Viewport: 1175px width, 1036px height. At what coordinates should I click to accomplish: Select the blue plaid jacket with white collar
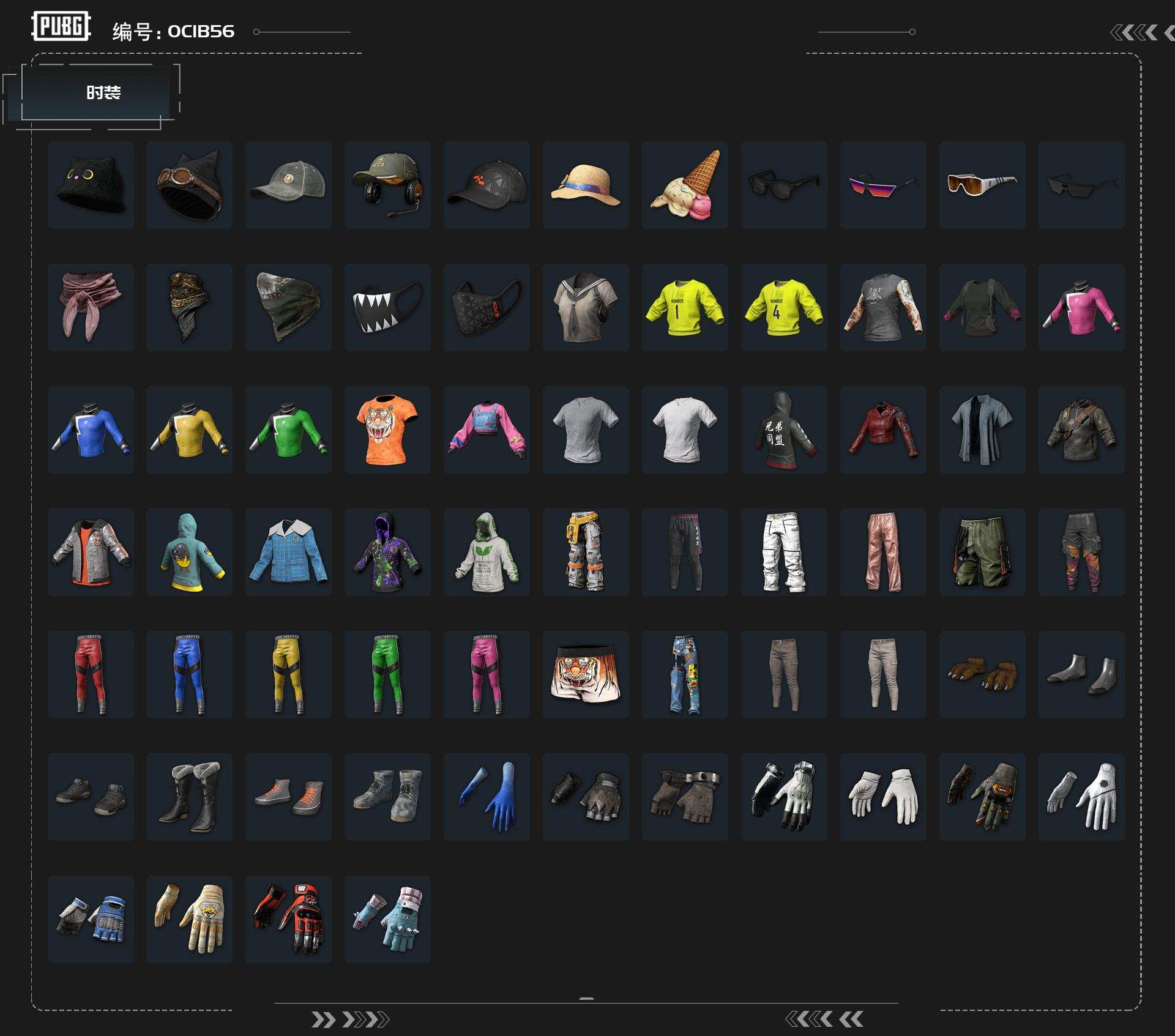[x=288, y=552]
